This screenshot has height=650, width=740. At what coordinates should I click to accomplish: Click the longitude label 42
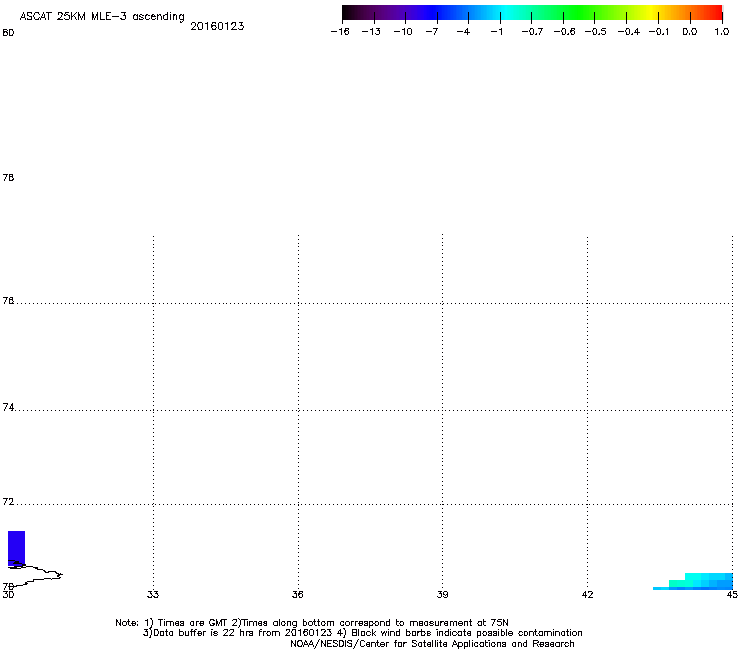click(587, 595)
